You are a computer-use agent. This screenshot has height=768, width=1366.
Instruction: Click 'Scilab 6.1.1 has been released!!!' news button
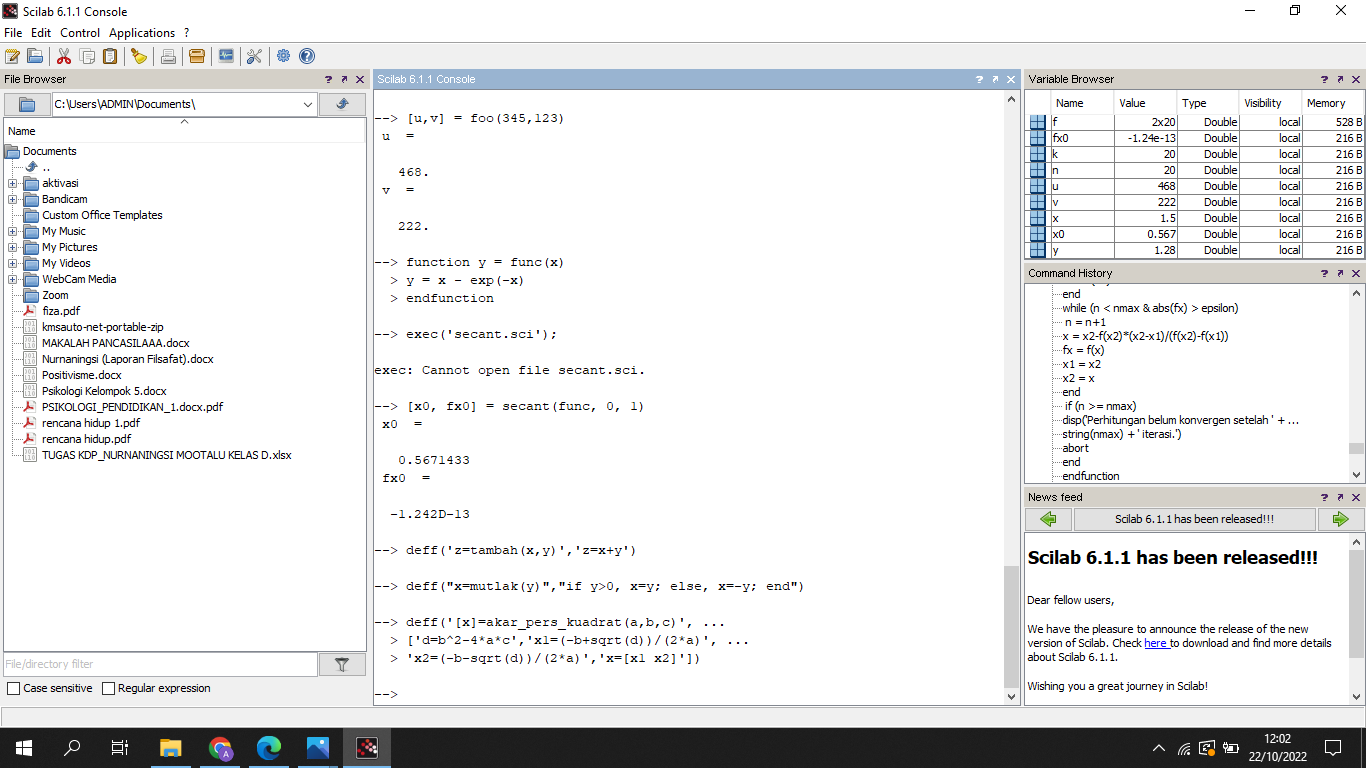pos(1194,519)
